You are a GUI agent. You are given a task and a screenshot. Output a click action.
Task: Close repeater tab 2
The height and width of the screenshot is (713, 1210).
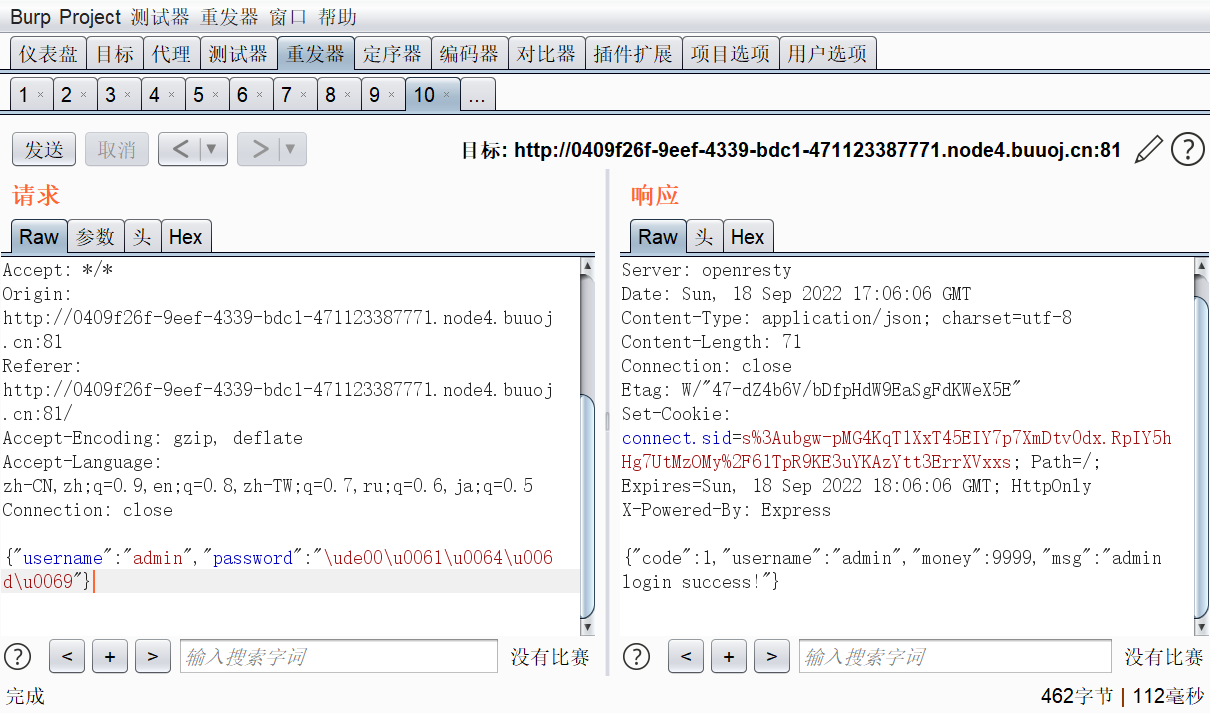click(84, 96)
